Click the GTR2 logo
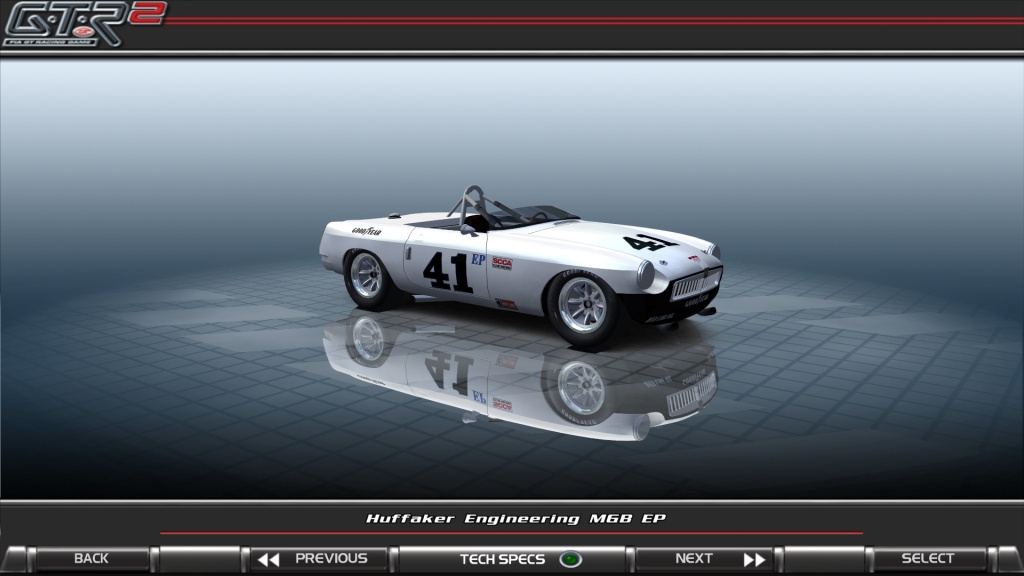This screenshot has height=576, width=1024. [x=85, y=24]
